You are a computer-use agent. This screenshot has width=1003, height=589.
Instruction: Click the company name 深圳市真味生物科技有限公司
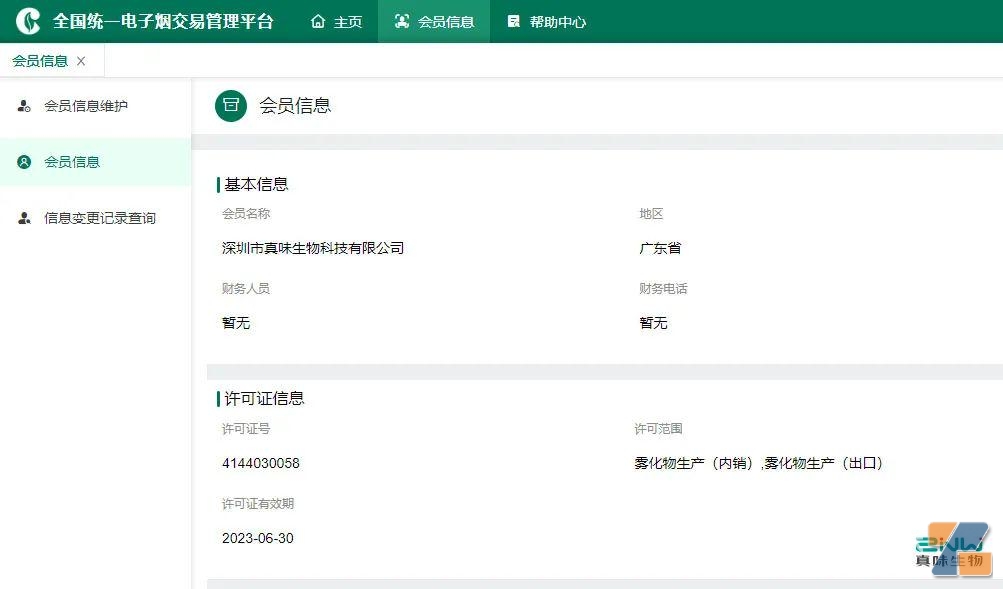tap(313, 248)
